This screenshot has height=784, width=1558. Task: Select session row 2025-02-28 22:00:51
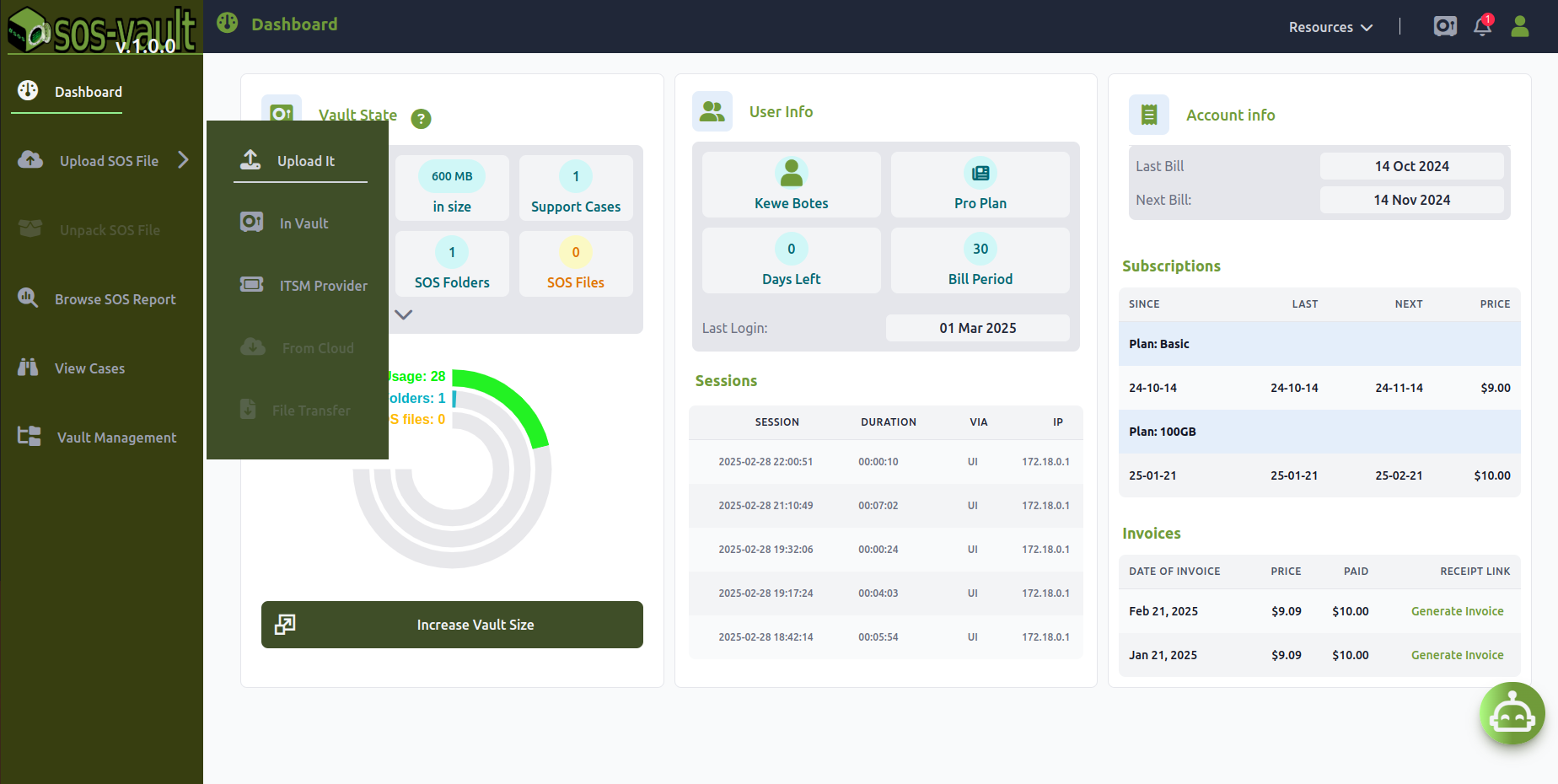[x=886, y=462]
